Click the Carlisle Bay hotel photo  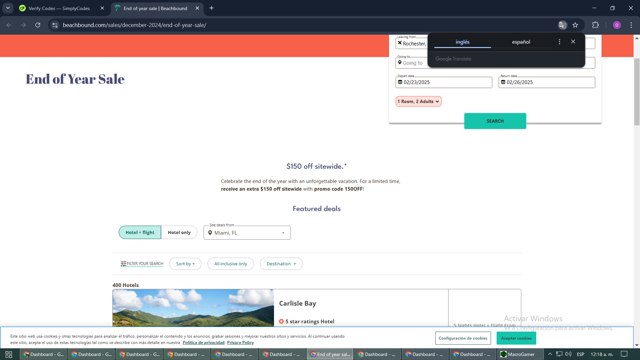pyautogui.click(x=193, y=308)
